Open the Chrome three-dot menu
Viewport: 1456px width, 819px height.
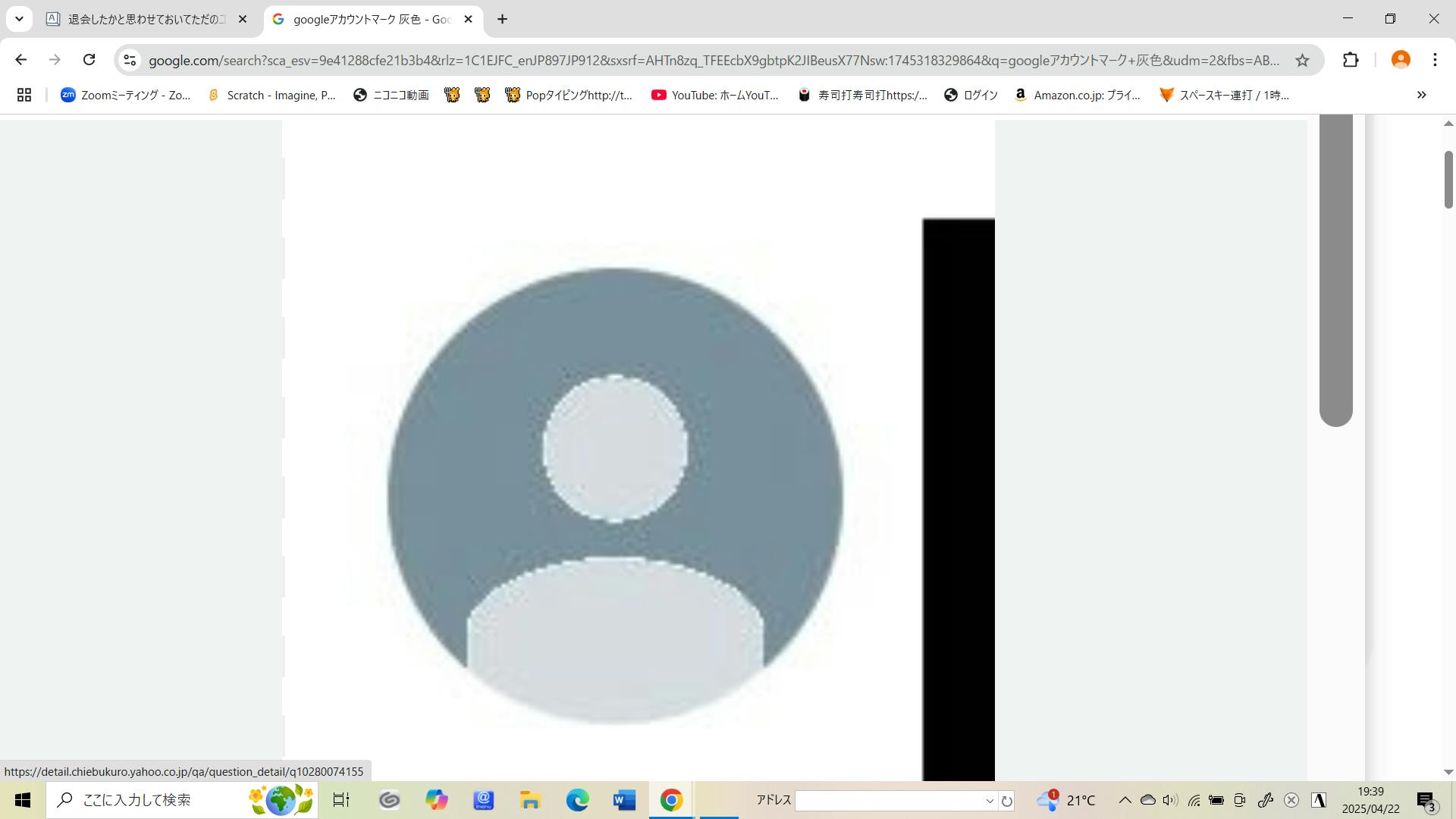(x=1435, y=60)
